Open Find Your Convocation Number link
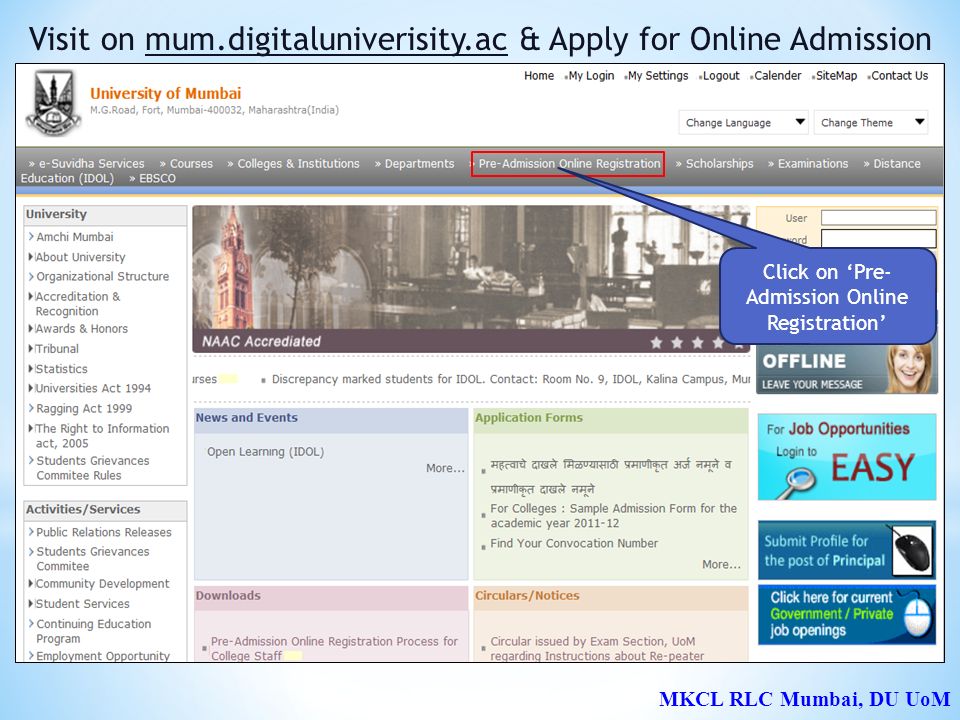This screenshot has height=720, width=960. pos(574,543)
